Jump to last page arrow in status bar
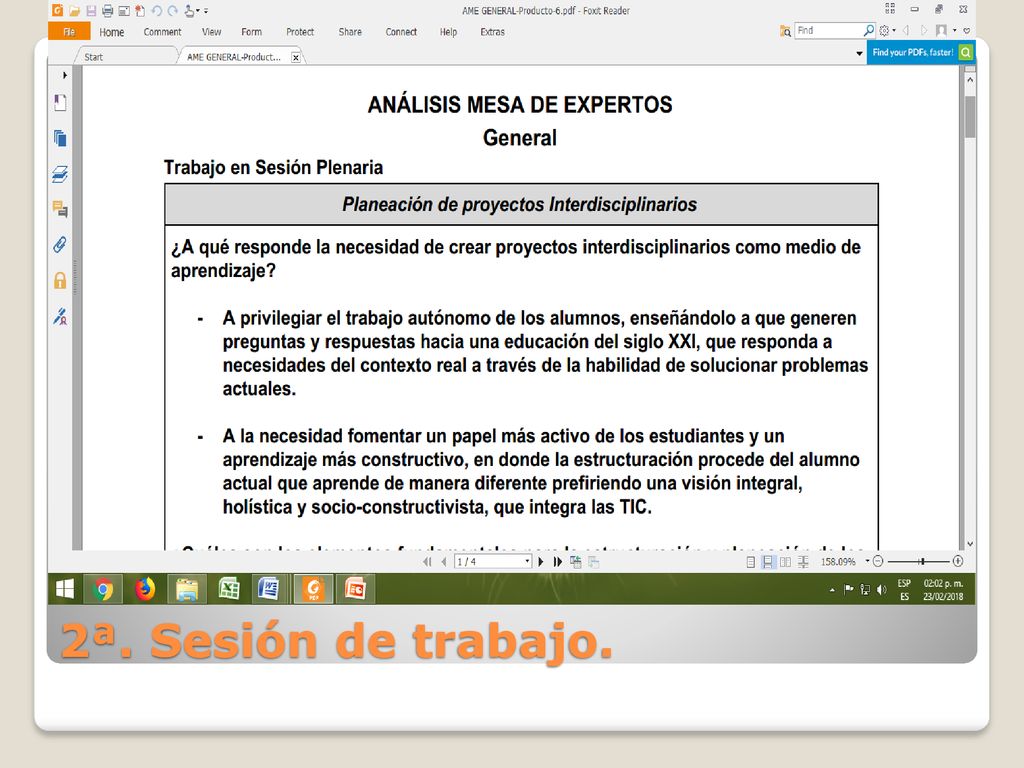The image size is (1024, 768). 558,562
